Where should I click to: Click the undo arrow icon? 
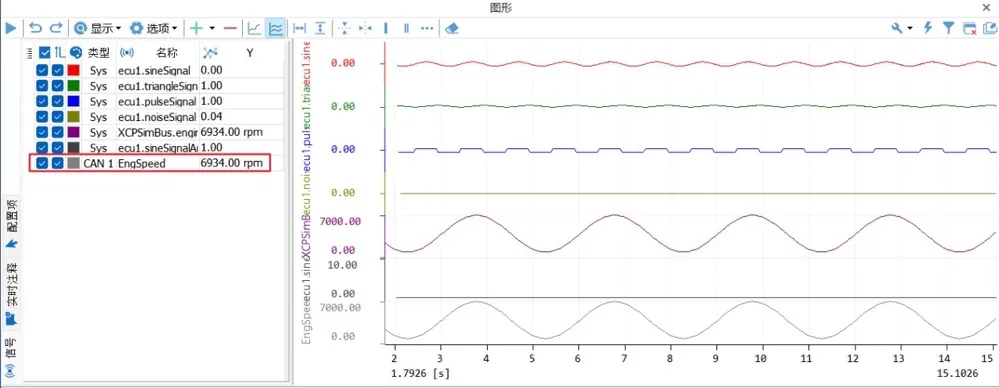tap(36, 28)
